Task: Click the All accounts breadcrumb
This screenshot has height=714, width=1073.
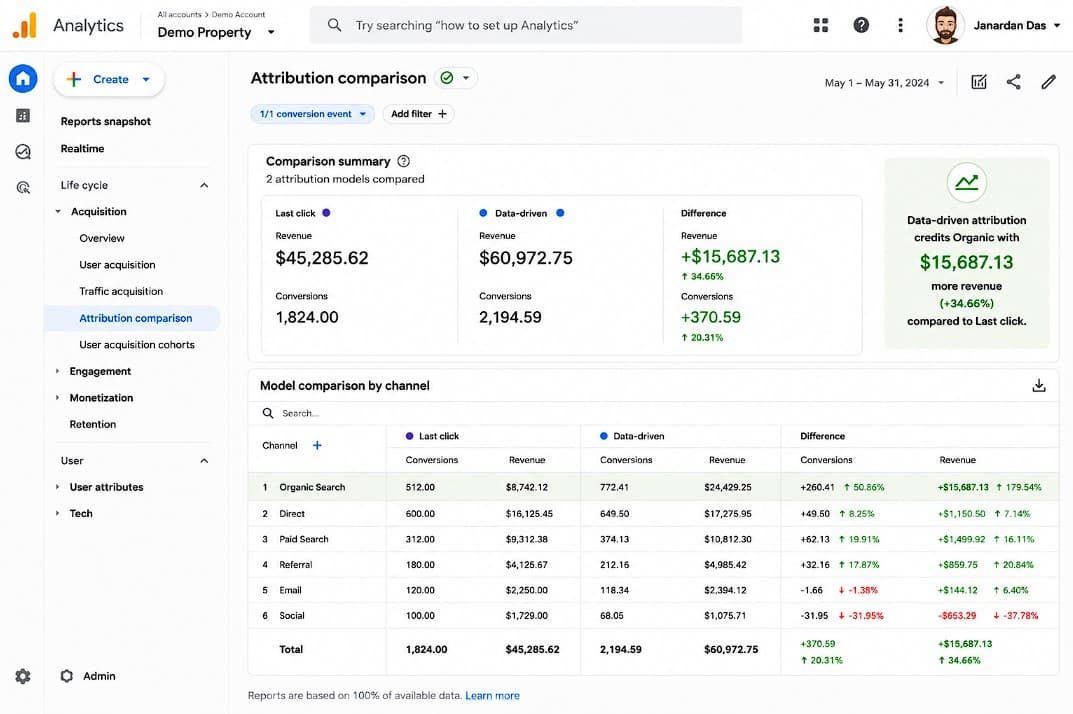Action: [179, 14]
